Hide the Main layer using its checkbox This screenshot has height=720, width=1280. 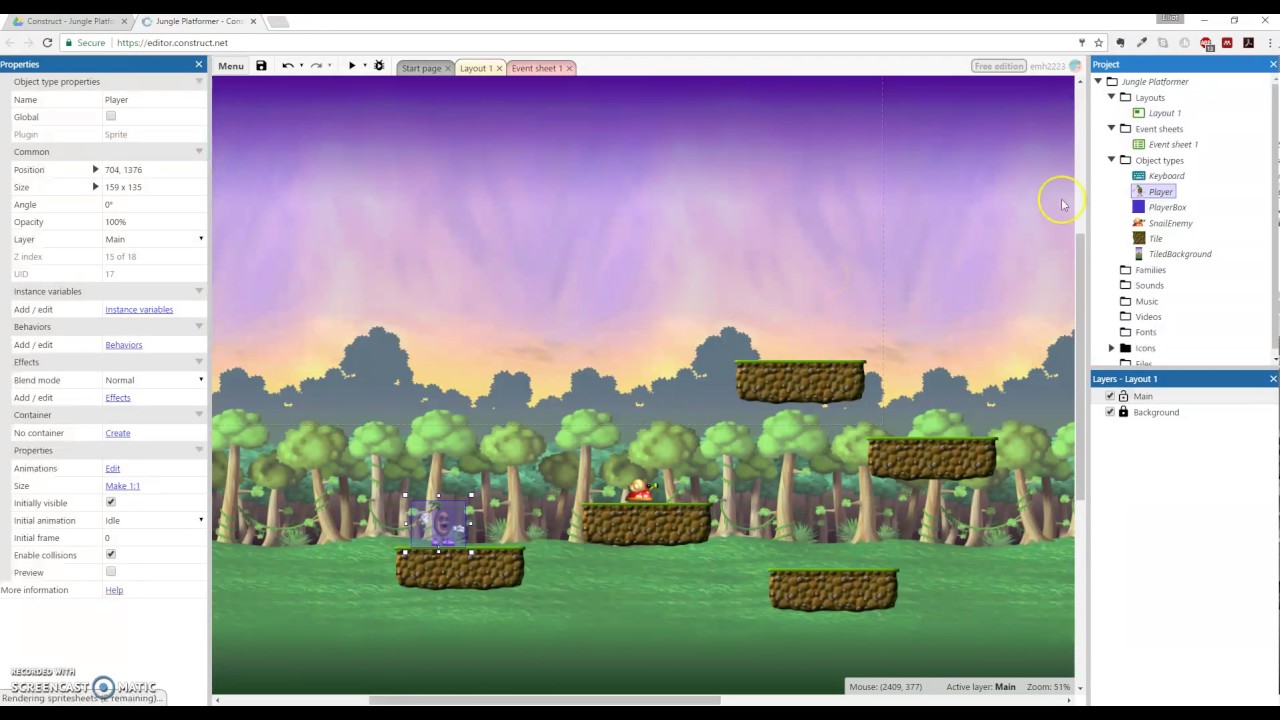click(x=1109, y=396)
